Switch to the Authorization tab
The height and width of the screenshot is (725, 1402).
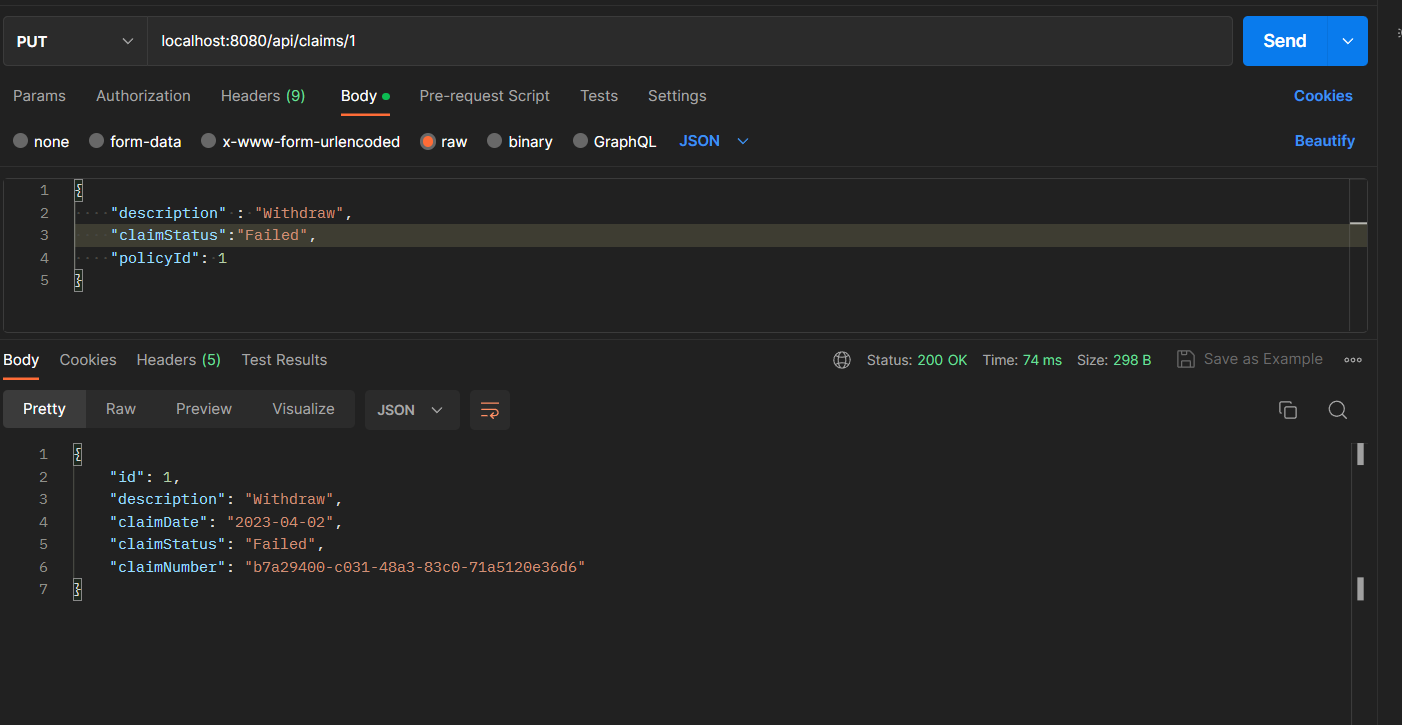(x=143, y=96)
